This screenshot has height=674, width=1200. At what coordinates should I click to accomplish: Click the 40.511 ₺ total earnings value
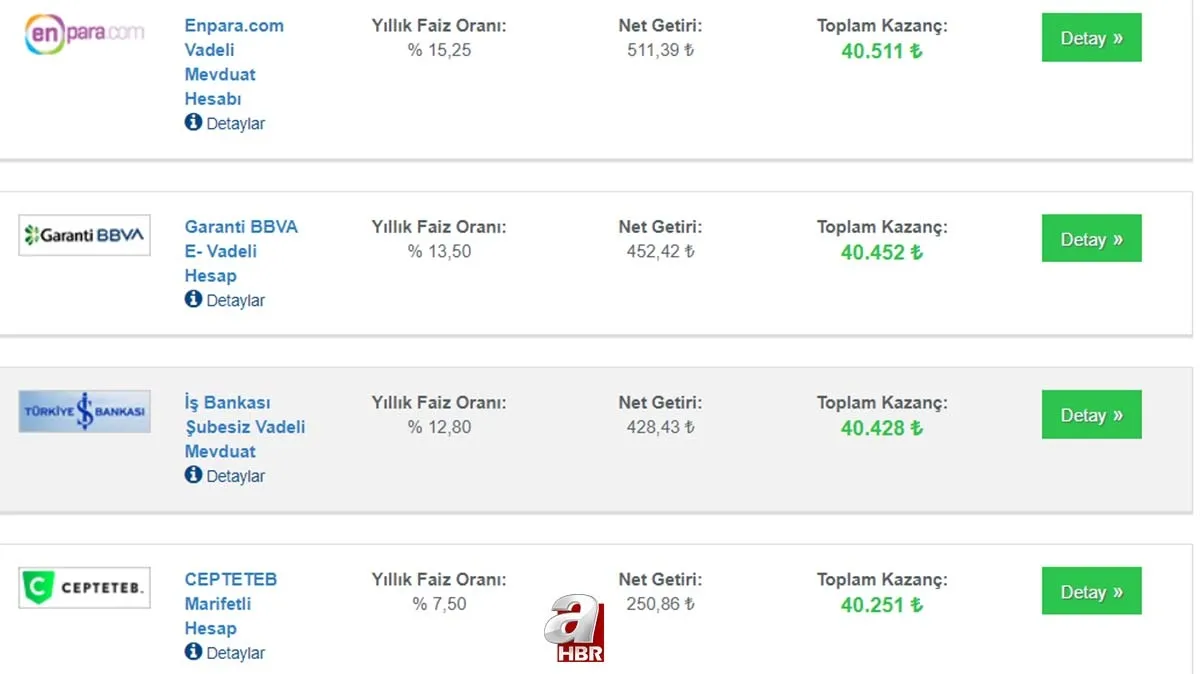point(881,52)
